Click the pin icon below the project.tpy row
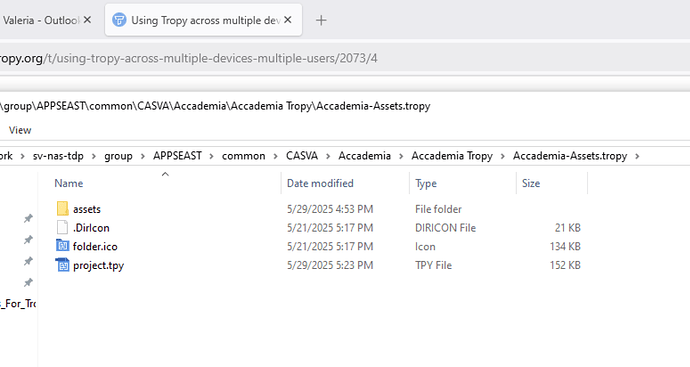The height and width of the screenshot is (367, 690). pos(28,282)
